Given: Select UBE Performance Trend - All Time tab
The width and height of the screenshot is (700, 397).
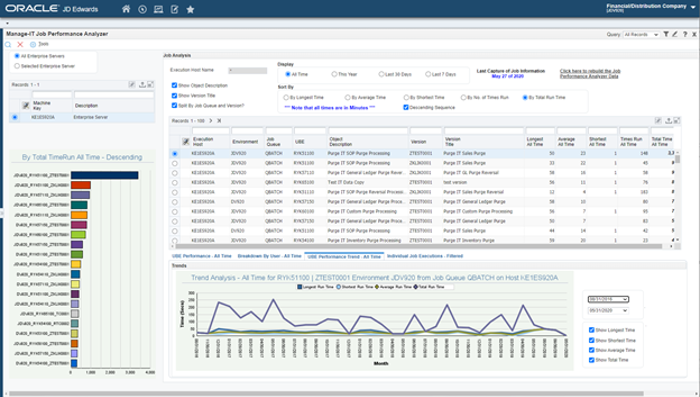Looking at the screenshot, I should 344,256.
